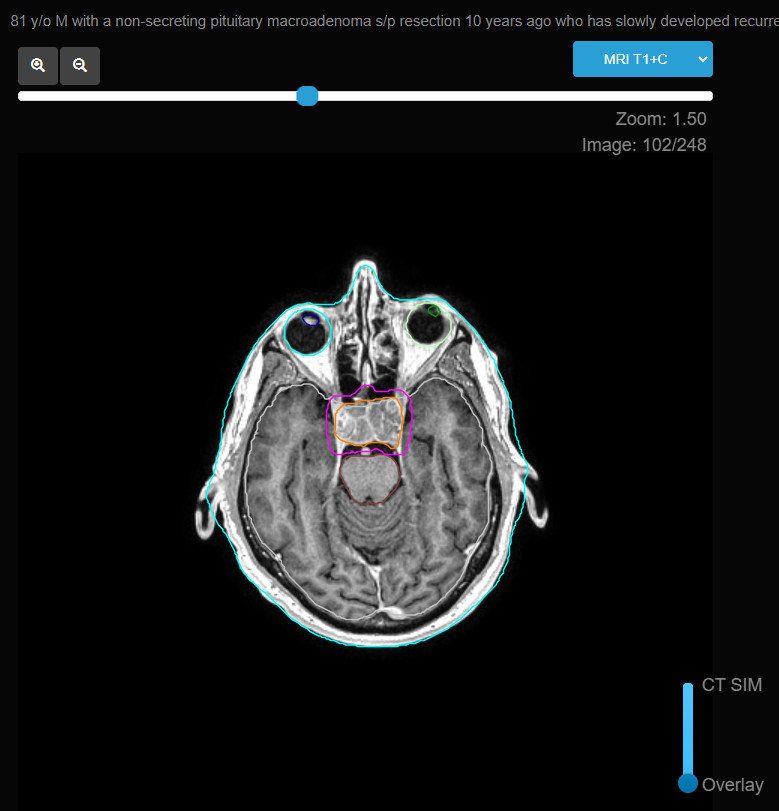
Task: Click inside the orange tumor contour
Action: coord(368,423)
